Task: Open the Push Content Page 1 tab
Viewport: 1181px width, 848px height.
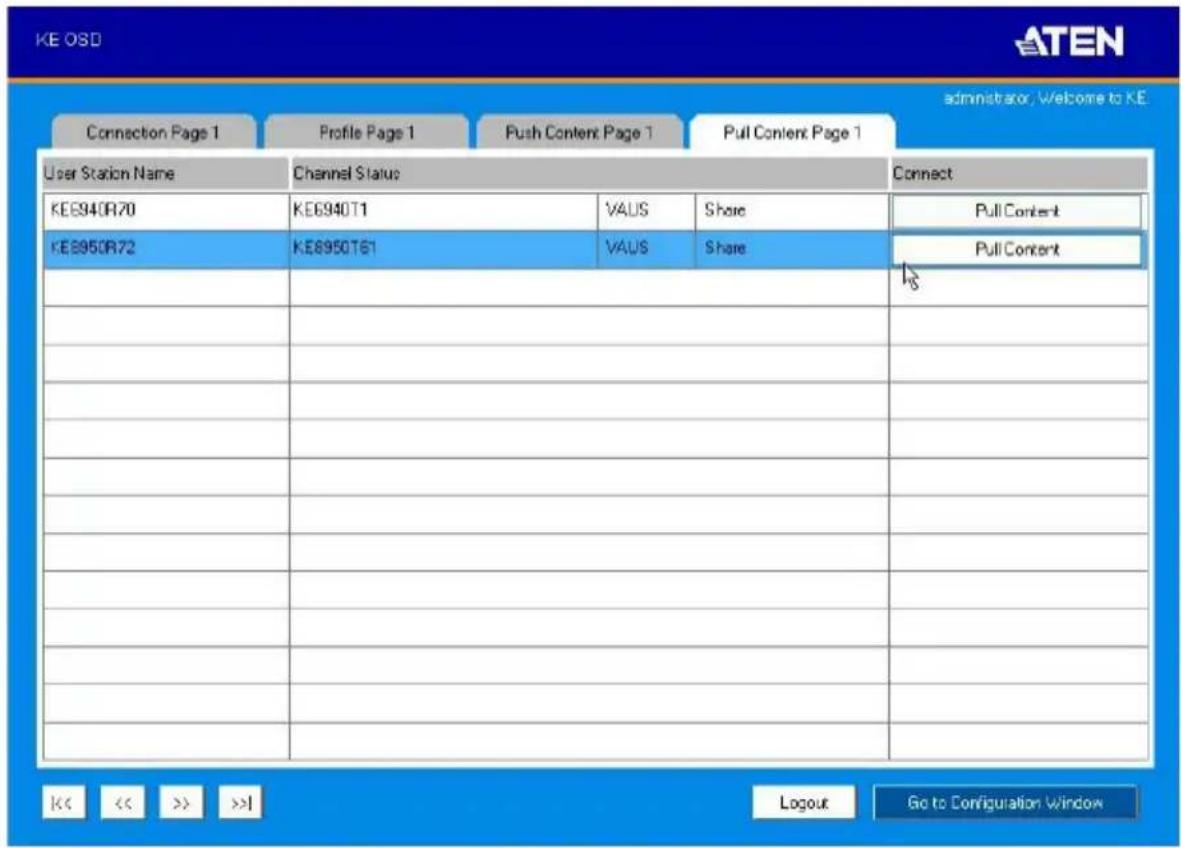Action: tap(579, 133)
